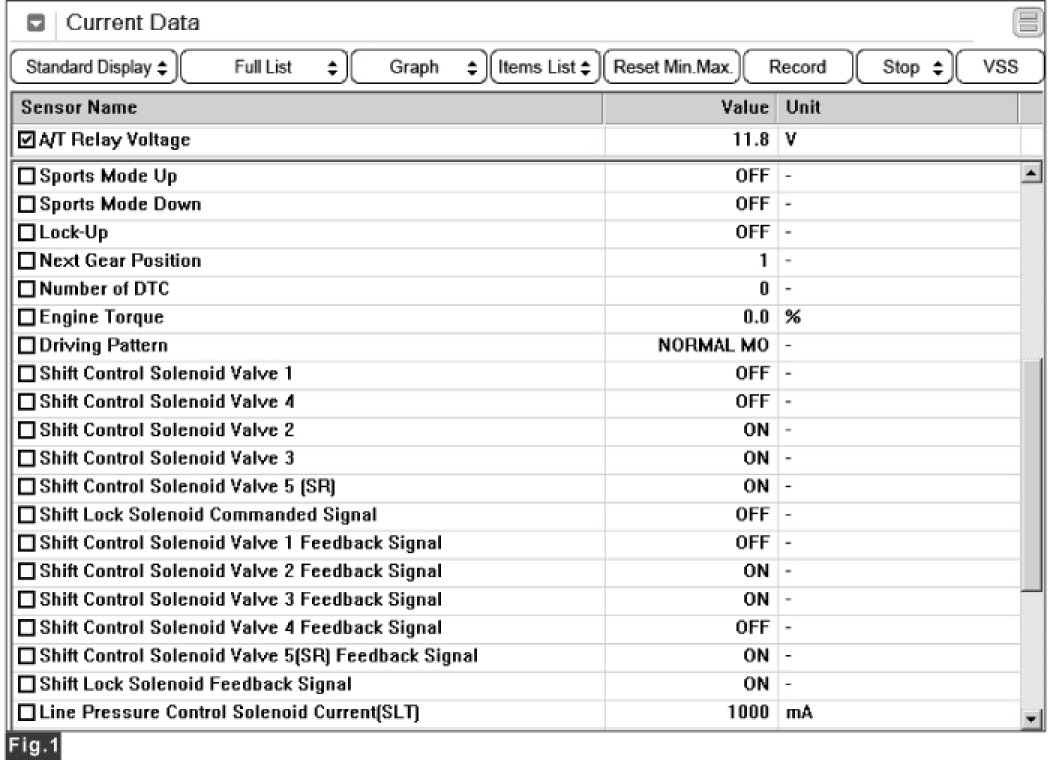The width and height of the screenshot is (1050, 760).
Task: Click the Current Data collapse arrow icon
Action: [34, 22]
